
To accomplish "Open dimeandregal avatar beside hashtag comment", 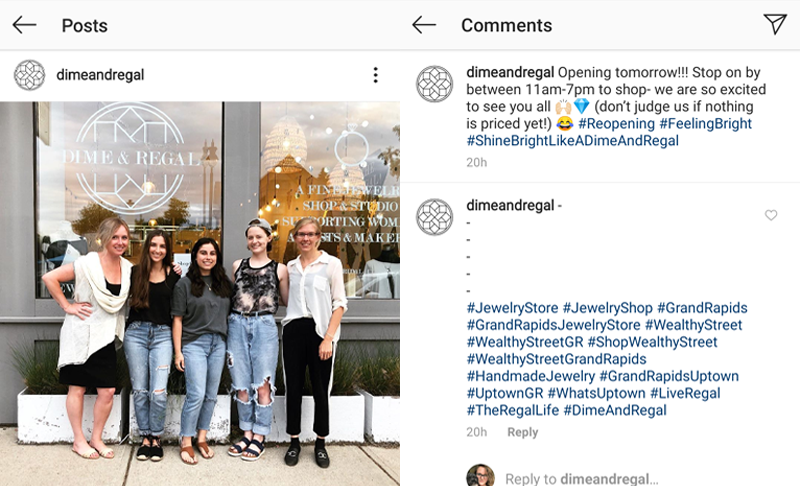I will [x=434, y=217].
